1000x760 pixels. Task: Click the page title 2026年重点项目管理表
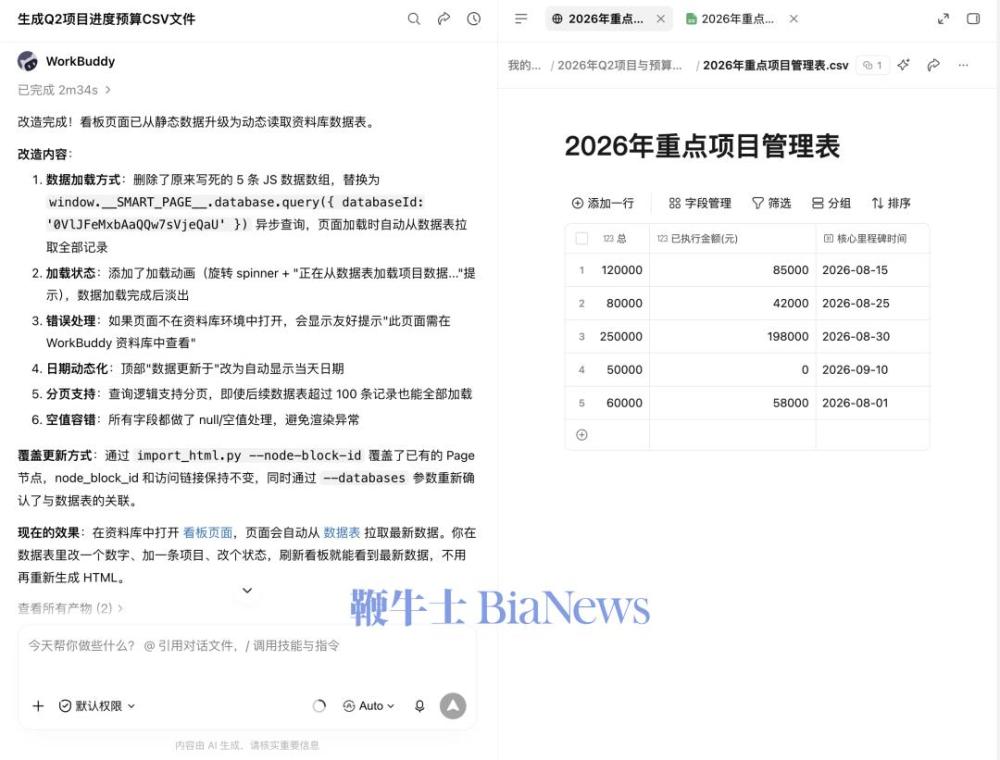702,146
